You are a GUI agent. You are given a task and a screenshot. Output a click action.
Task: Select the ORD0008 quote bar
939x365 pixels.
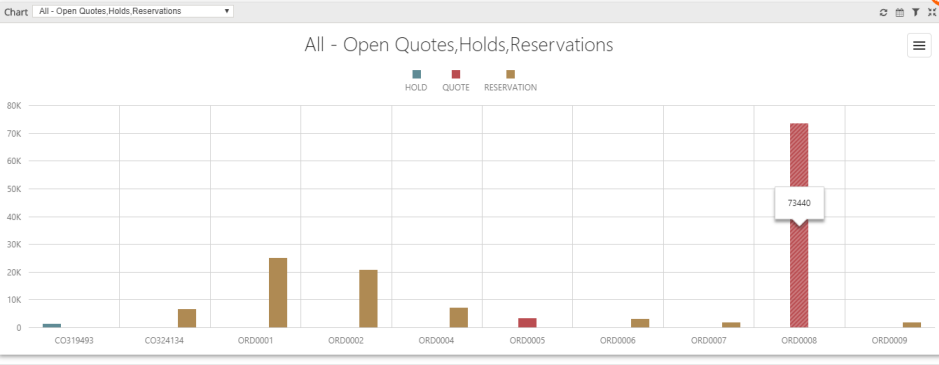click(x=799, y=225)
